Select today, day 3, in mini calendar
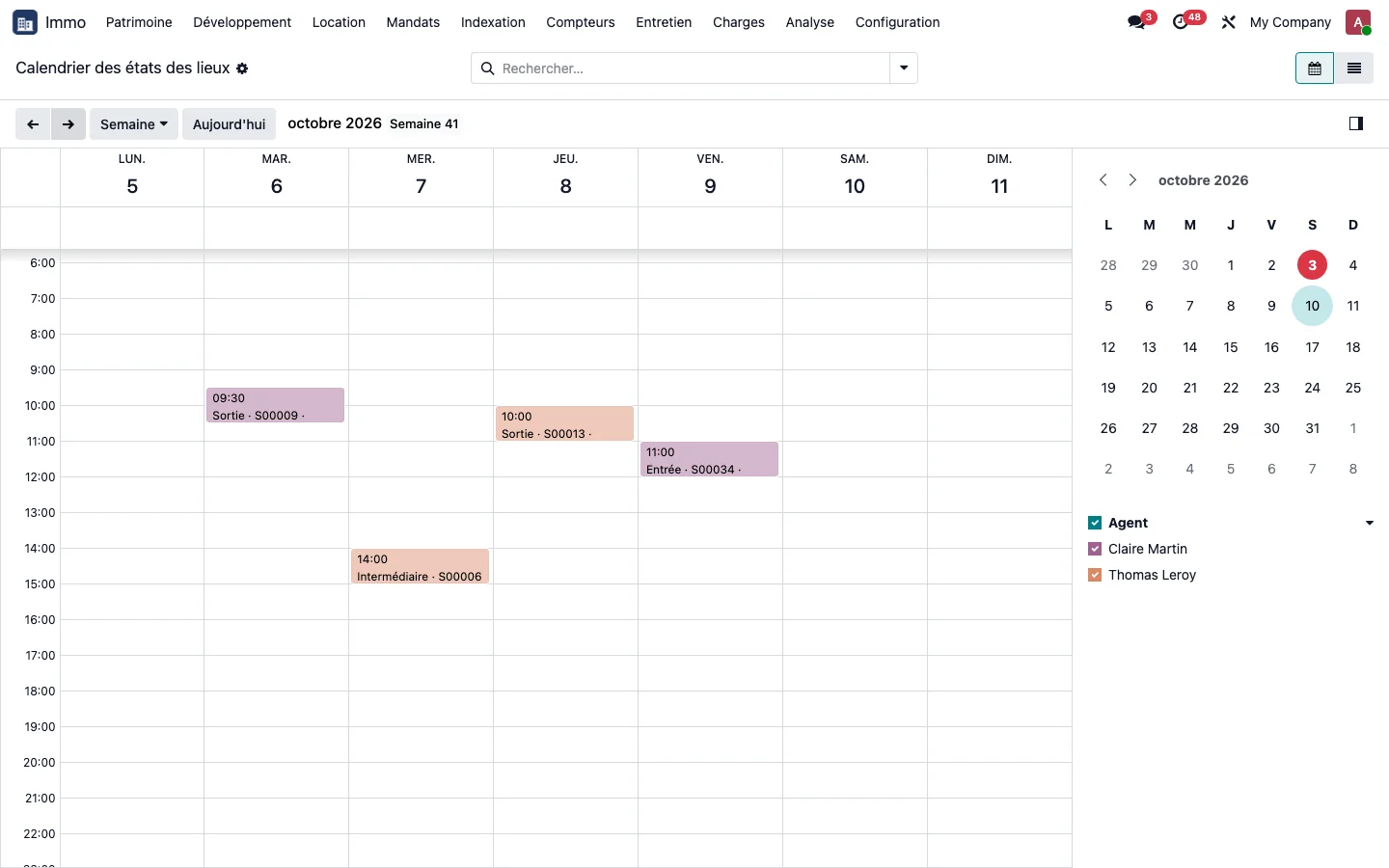1389x868 pixels. 1312,265
